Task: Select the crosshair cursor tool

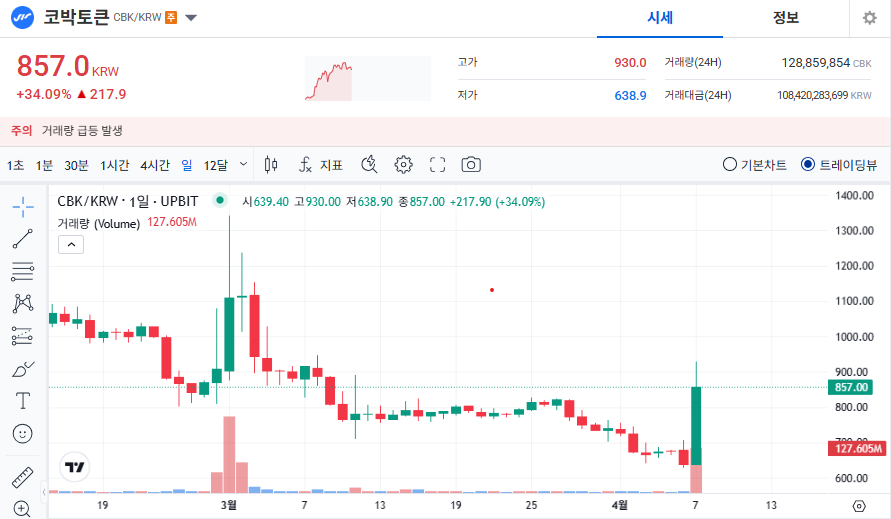Action: click(23, 207)
